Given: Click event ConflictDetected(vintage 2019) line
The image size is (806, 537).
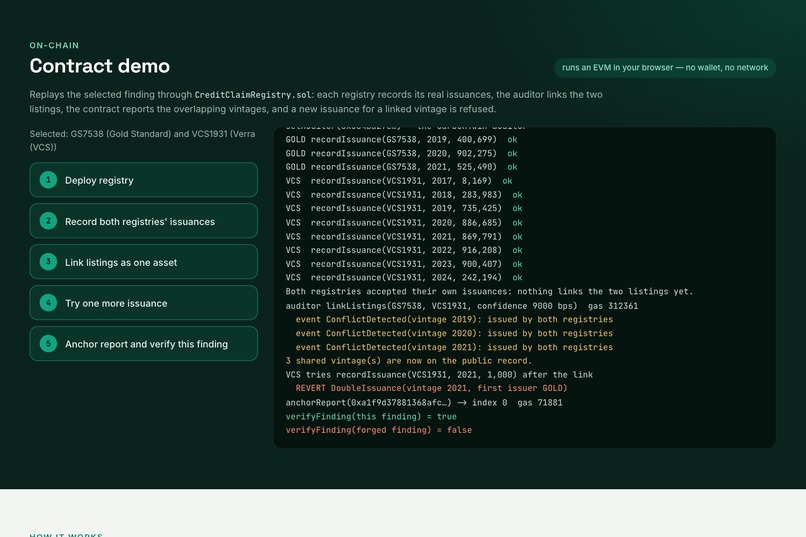Looking at the screenshot, I should [454, 319].
